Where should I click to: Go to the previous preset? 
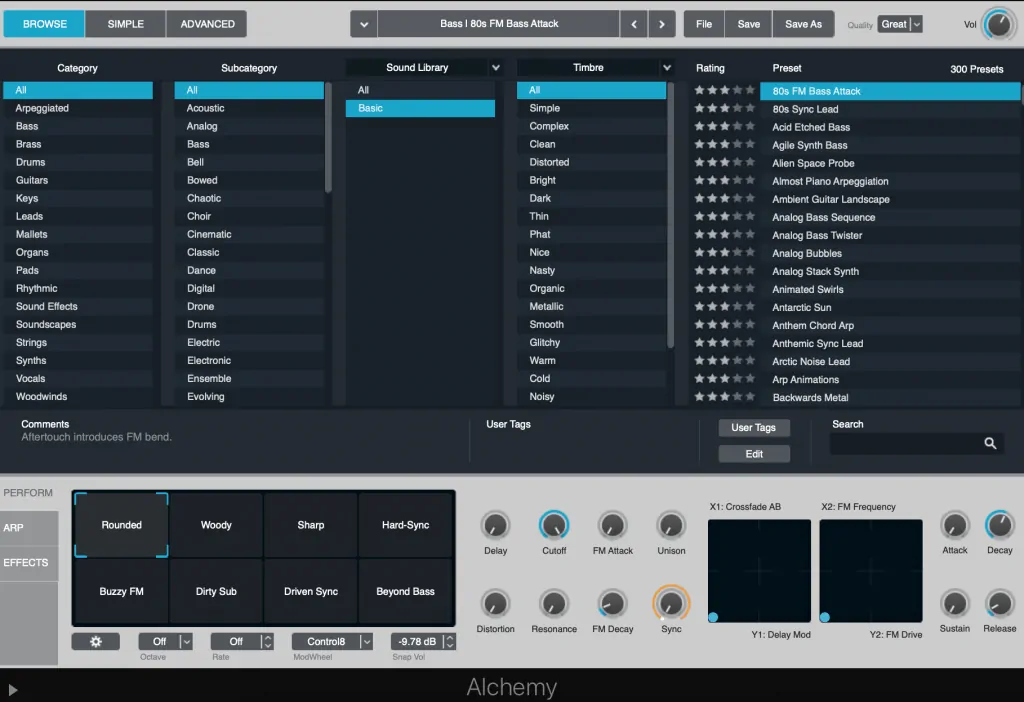click(633, 24)
